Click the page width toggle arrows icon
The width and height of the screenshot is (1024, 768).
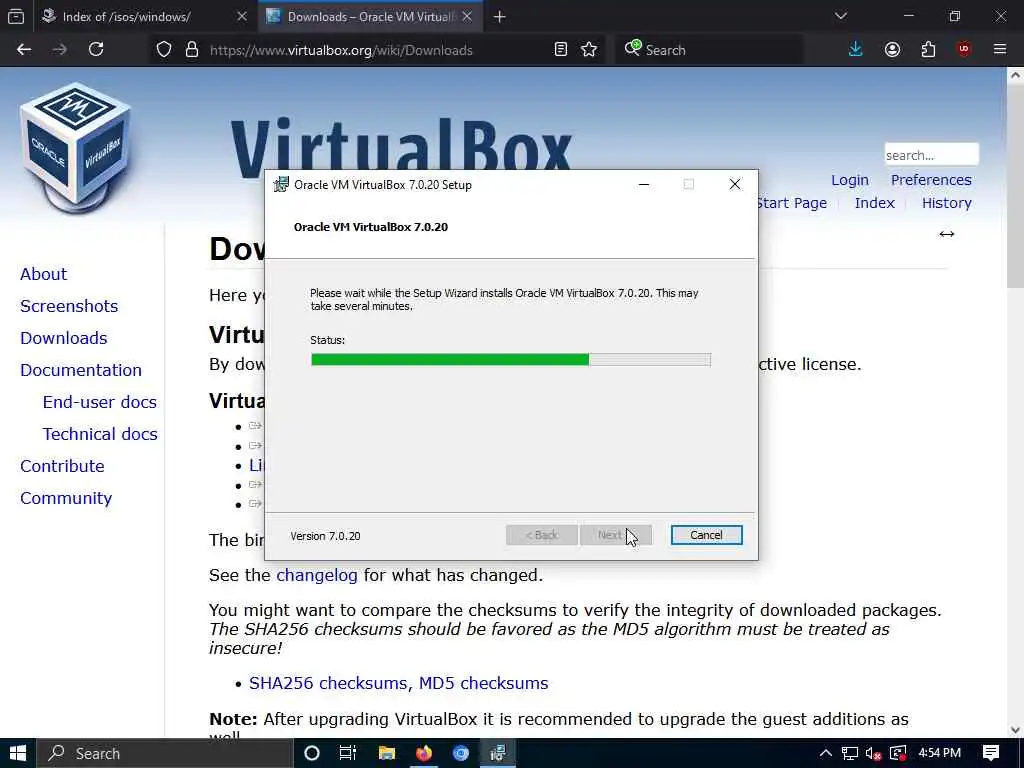(x=947, y=234)
